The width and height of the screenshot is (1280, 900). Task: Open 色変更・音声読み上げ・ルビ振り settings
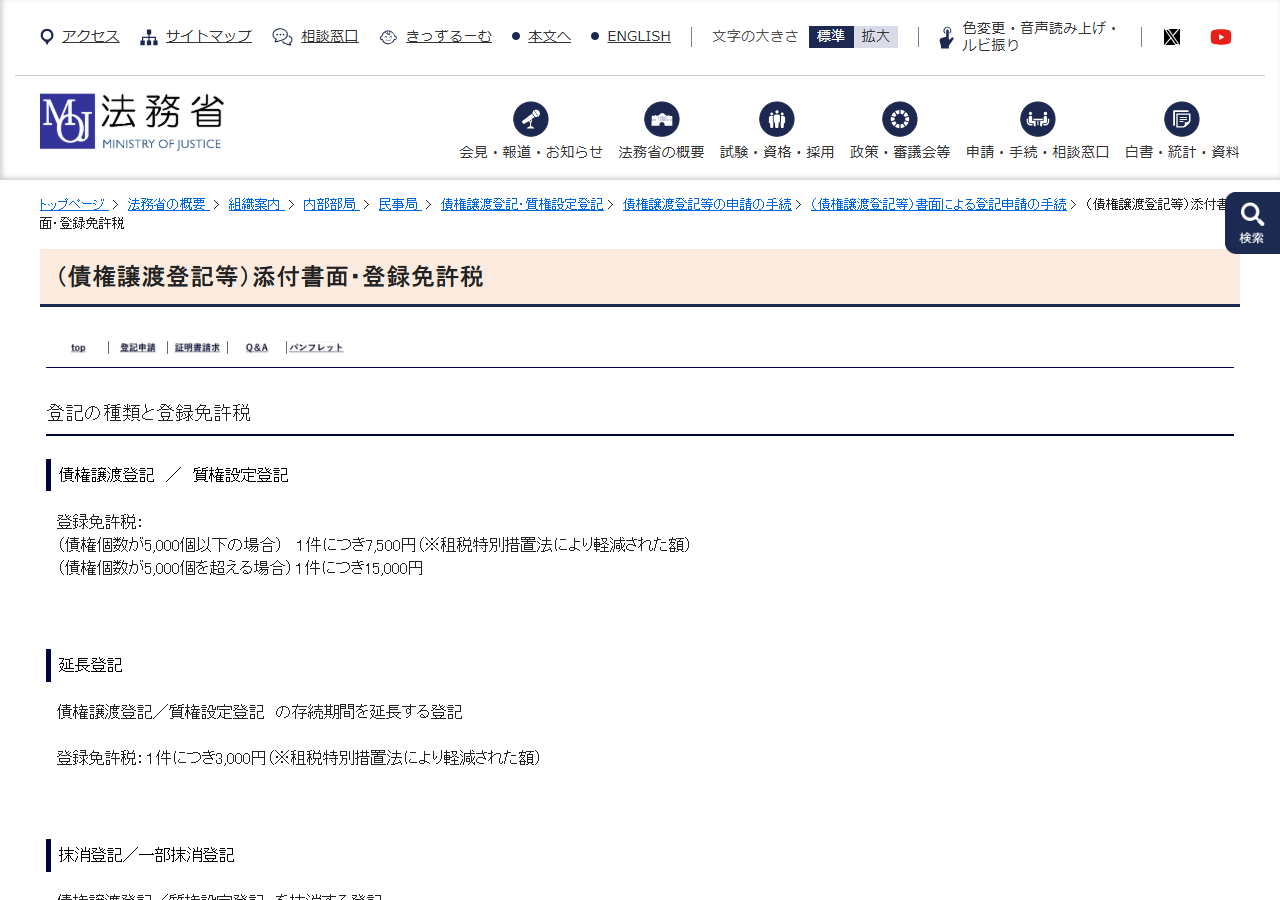click(1040, 37)
